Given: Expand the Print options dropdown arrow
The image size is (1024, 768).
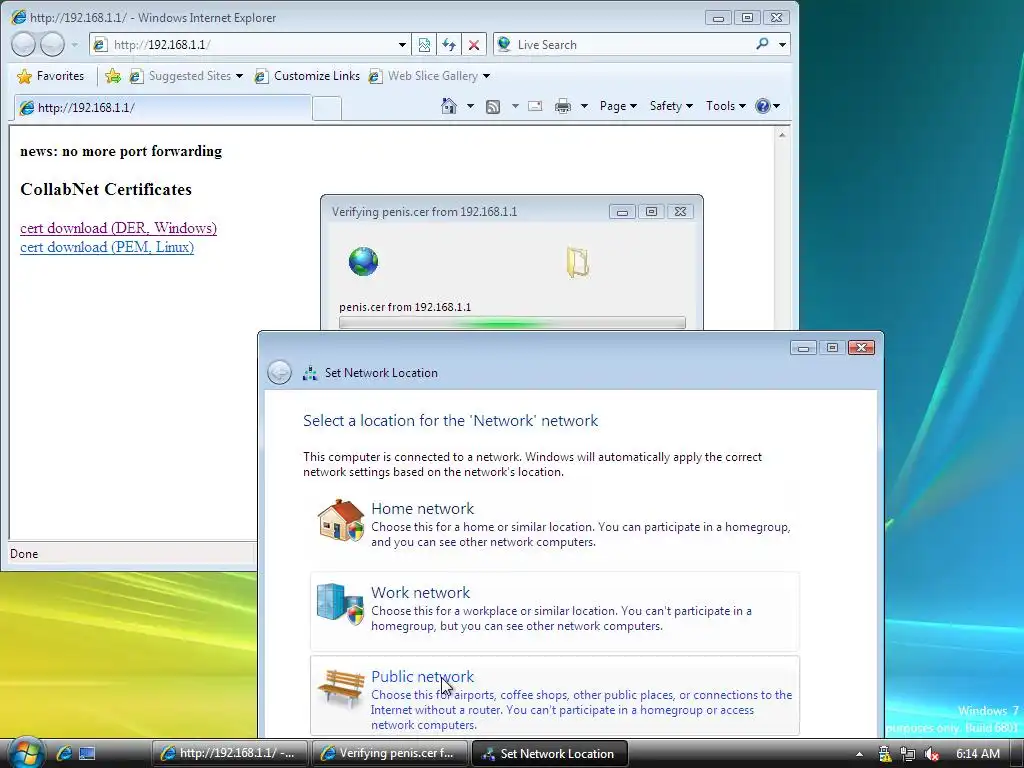Looking at the screenshot, I should tap(584, 106).
